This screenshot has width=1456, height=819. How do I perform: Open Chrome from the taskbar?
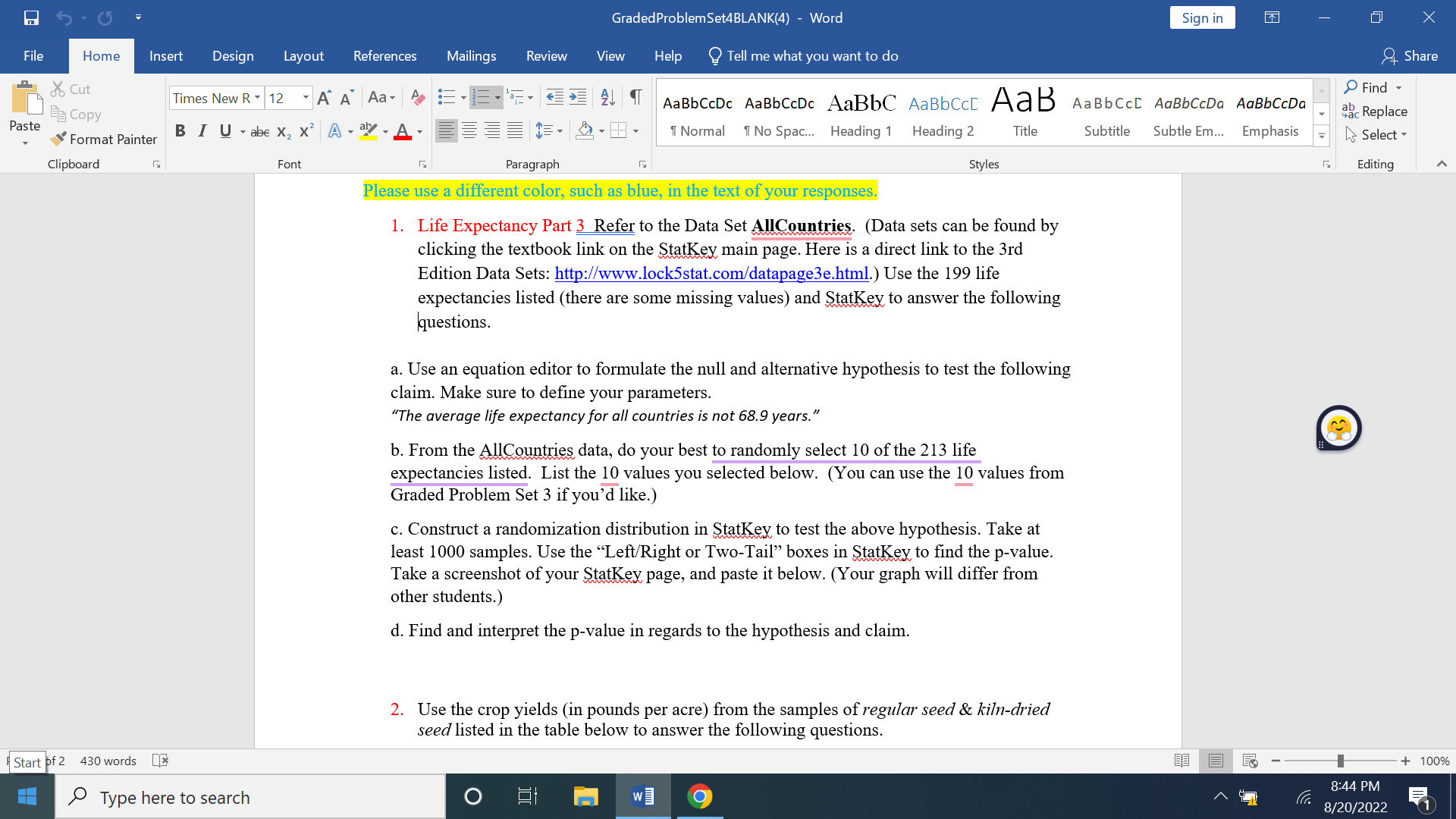pos(699,796)
